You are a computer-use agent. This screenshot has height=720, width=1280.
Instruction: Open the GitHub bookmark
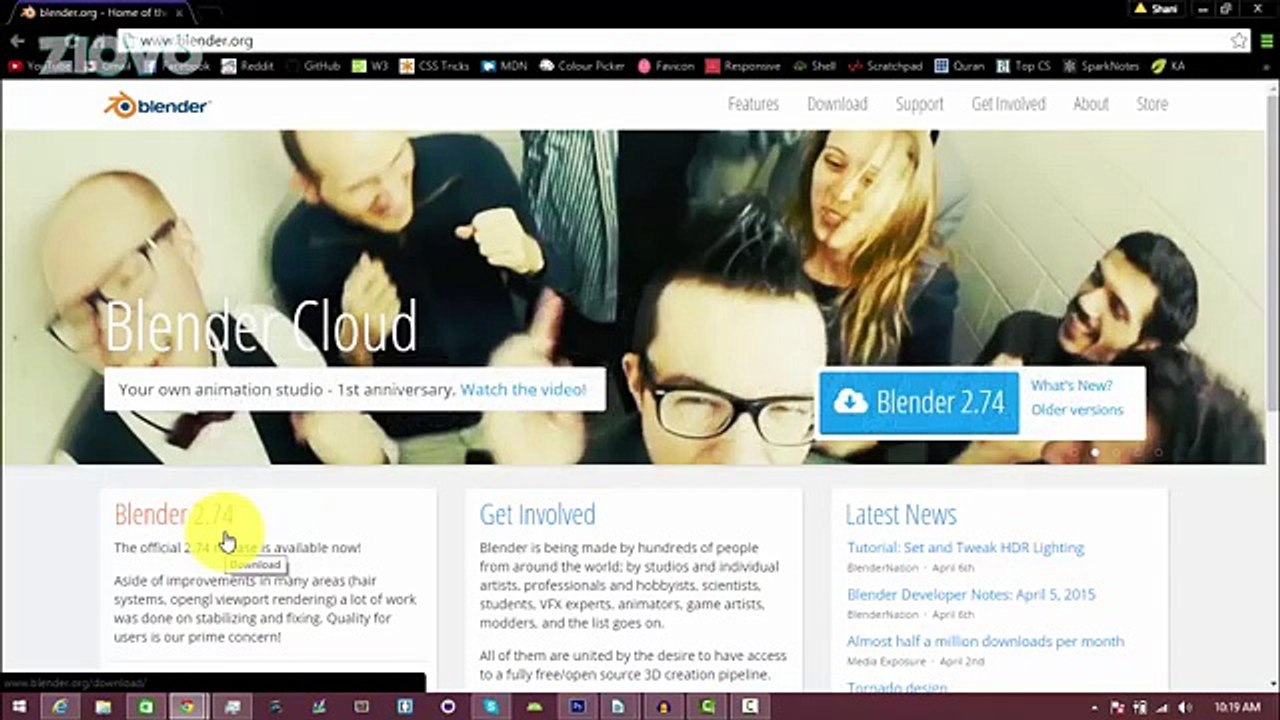312,66
